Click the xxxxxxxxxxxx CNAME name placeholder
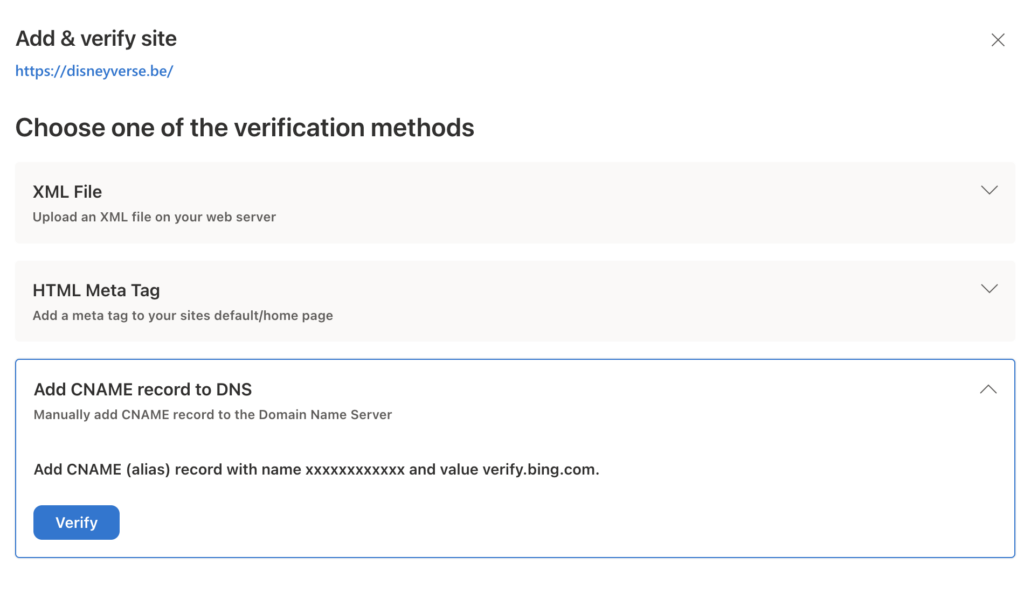 (x=354, y=470)
